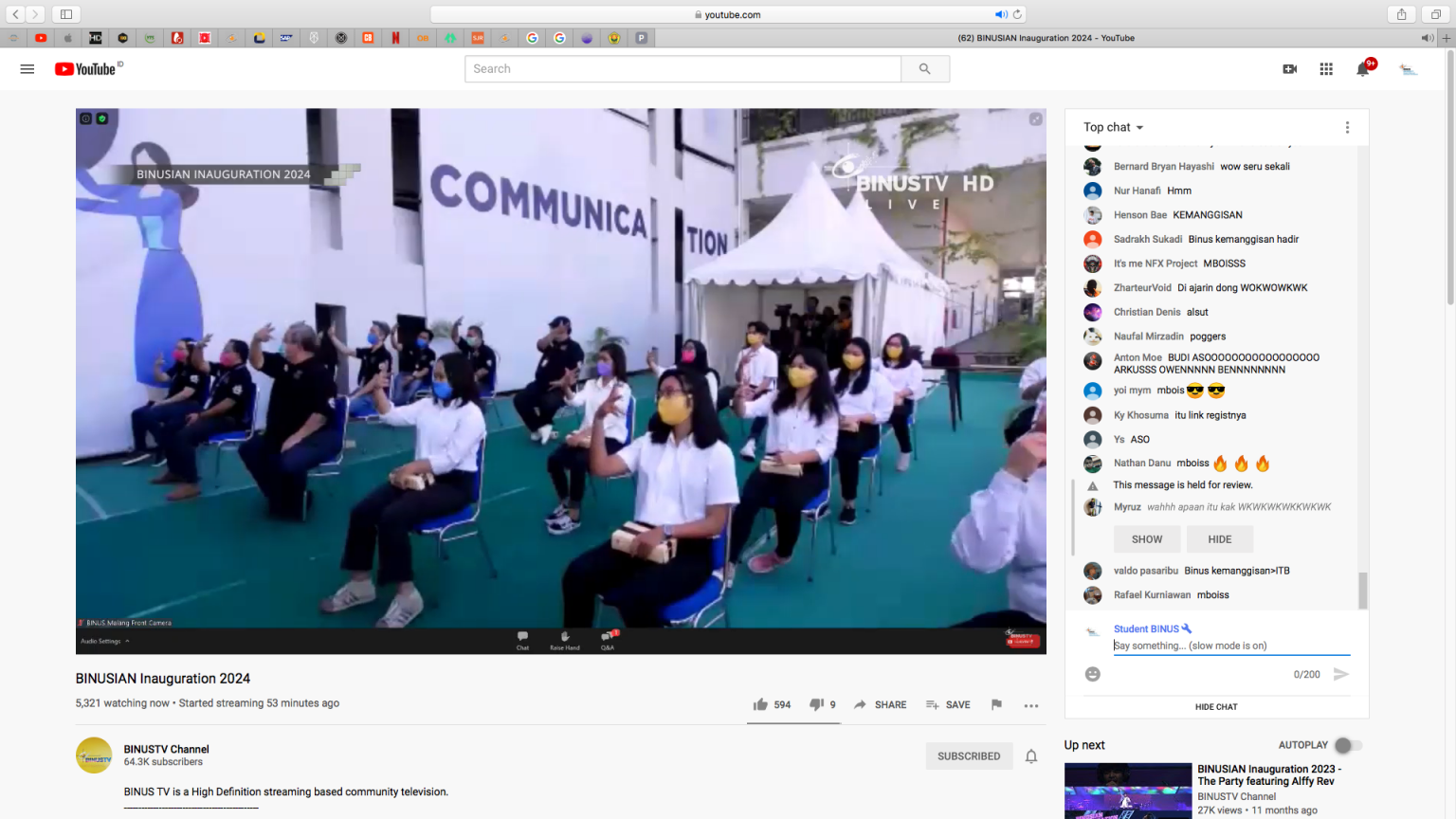1456x819 pixels.
Task: Click the SHARE button
Action: (x=881, y=704)
